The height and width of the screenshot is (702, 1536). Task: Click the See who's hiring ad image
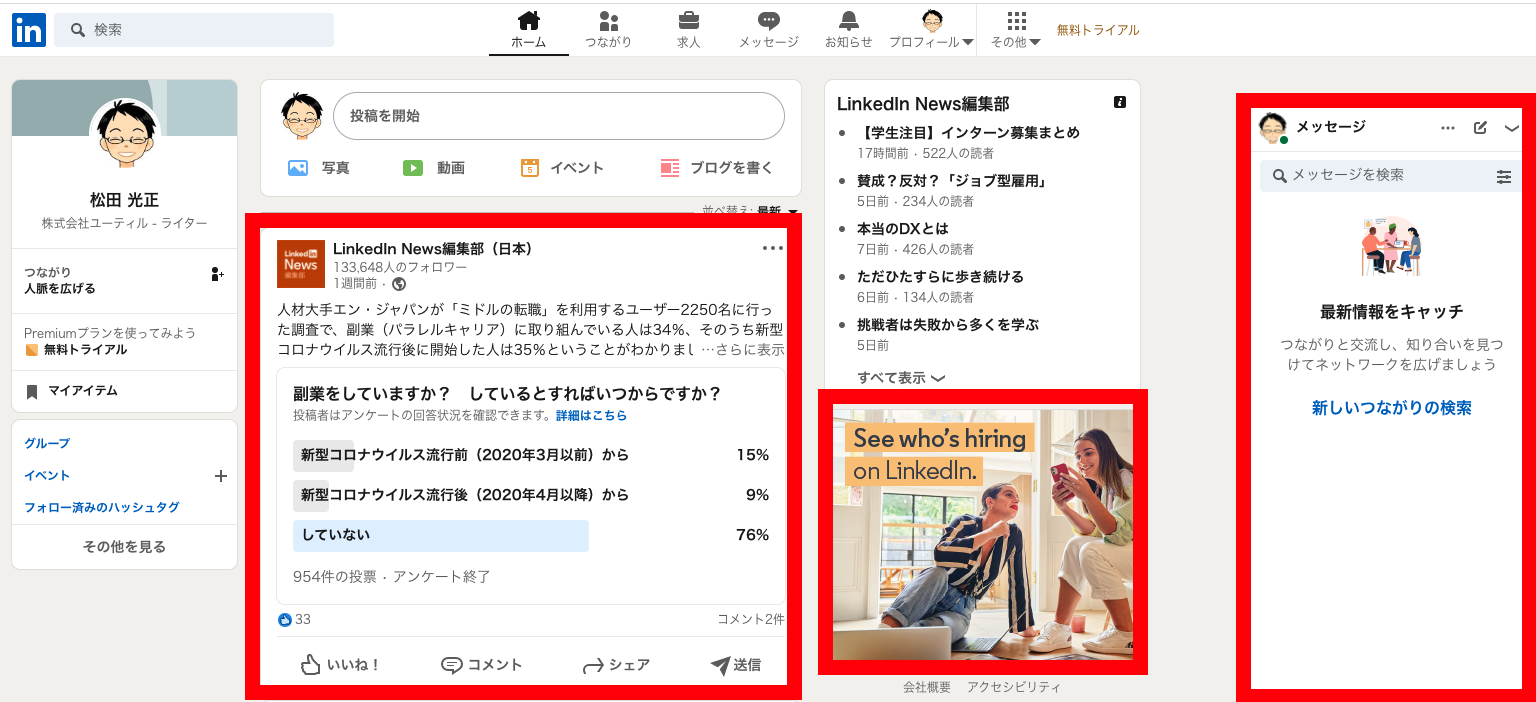click(x=983, y=532)
